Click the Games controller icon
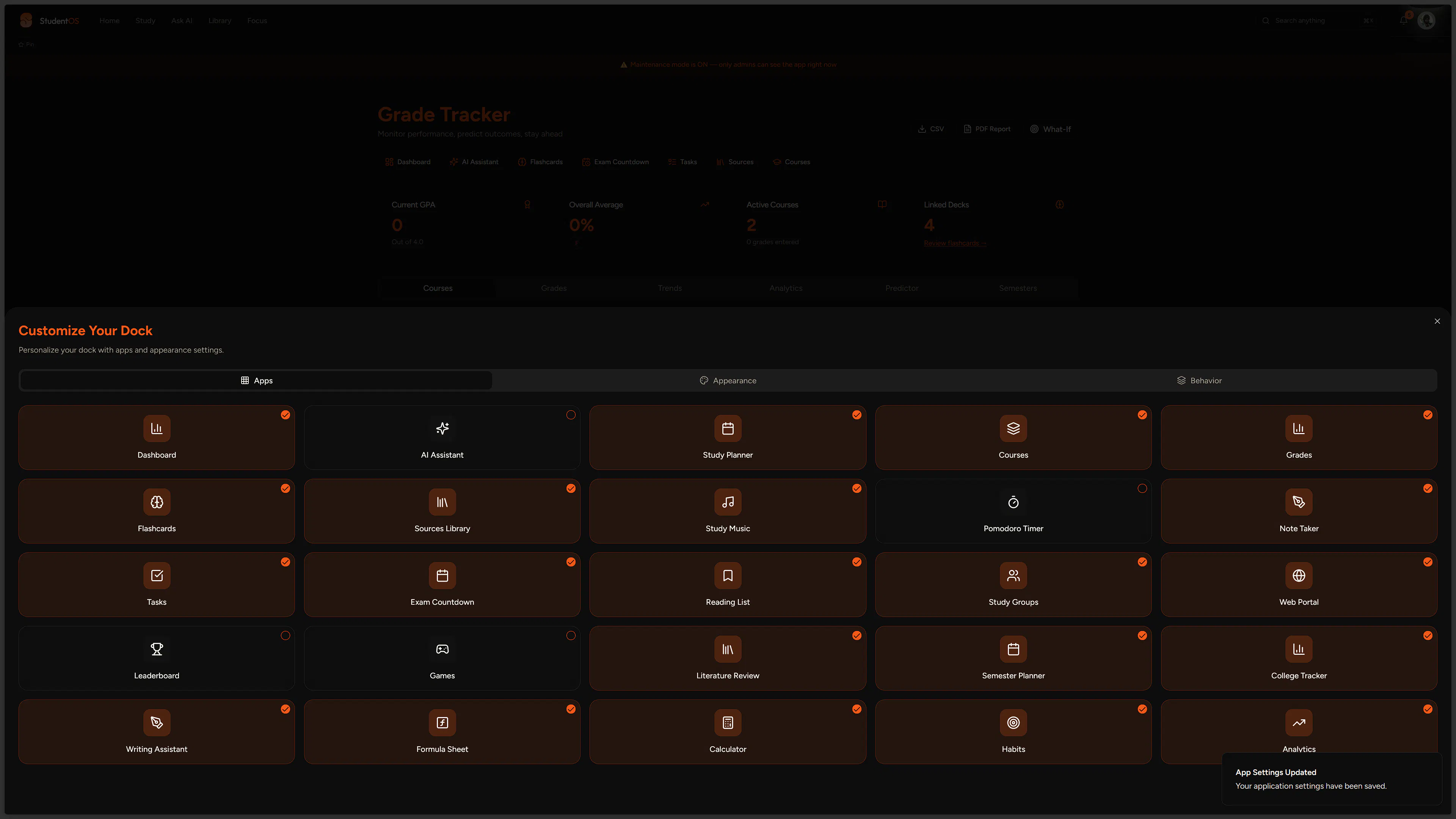 pyautogui.click(x=442, y=649)
